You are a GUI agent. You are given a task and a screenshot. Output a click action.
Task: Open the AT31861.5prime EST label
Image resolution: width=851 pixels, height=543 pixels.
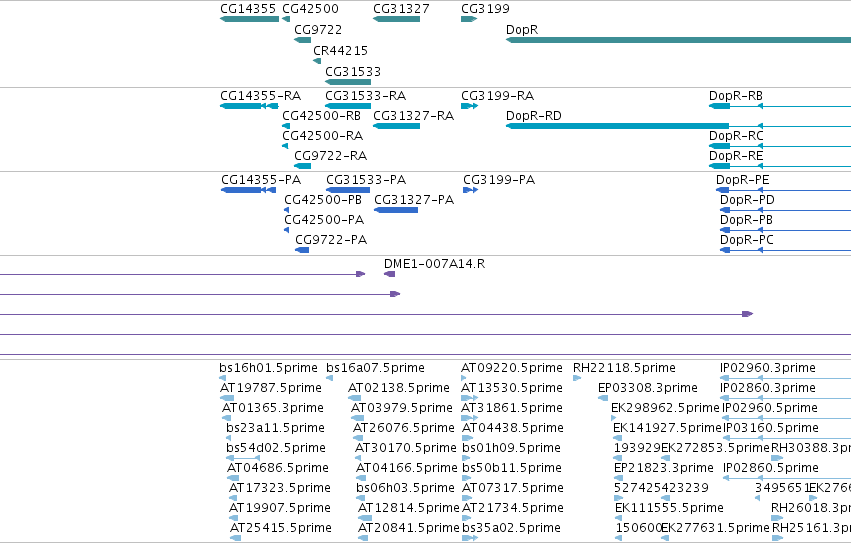coord(512,409)
